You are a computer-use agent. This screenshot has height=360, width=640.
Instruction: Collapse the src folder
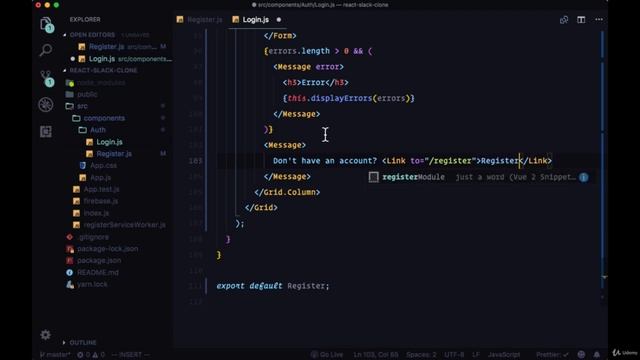tap(82, 106)
